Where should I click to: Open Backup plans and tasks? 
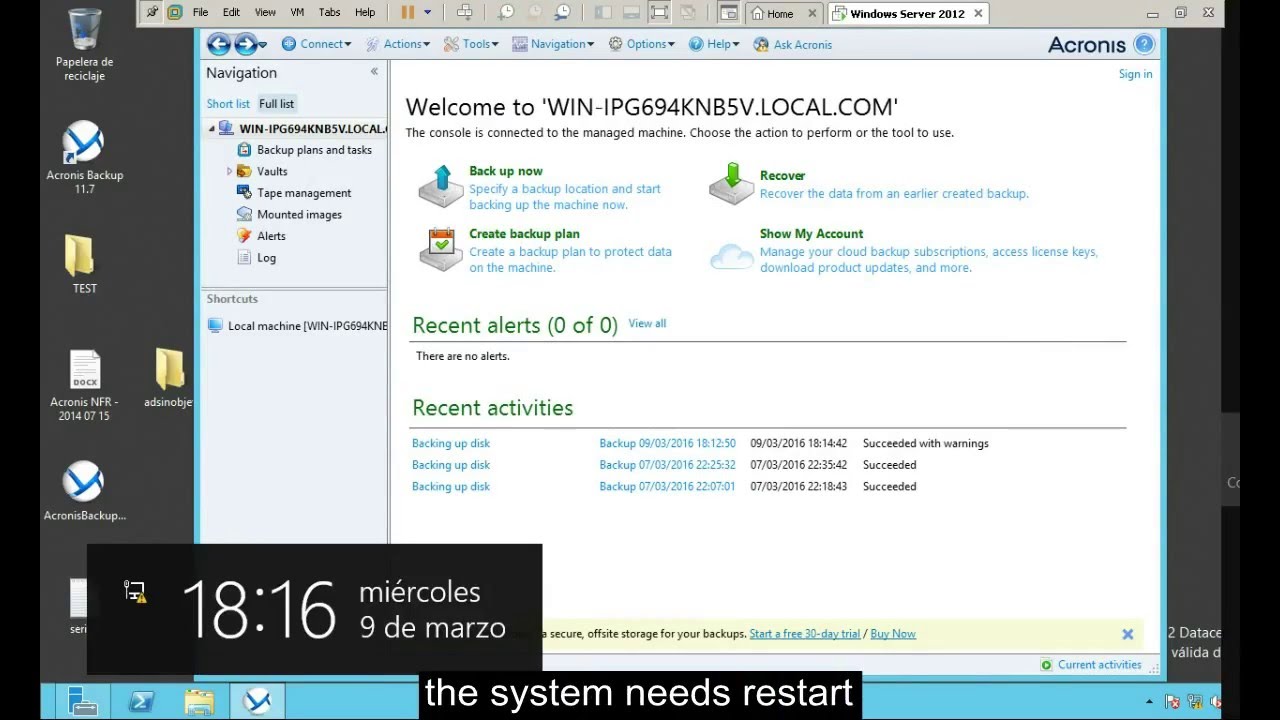pyautogui.click(x=314, y=150)
